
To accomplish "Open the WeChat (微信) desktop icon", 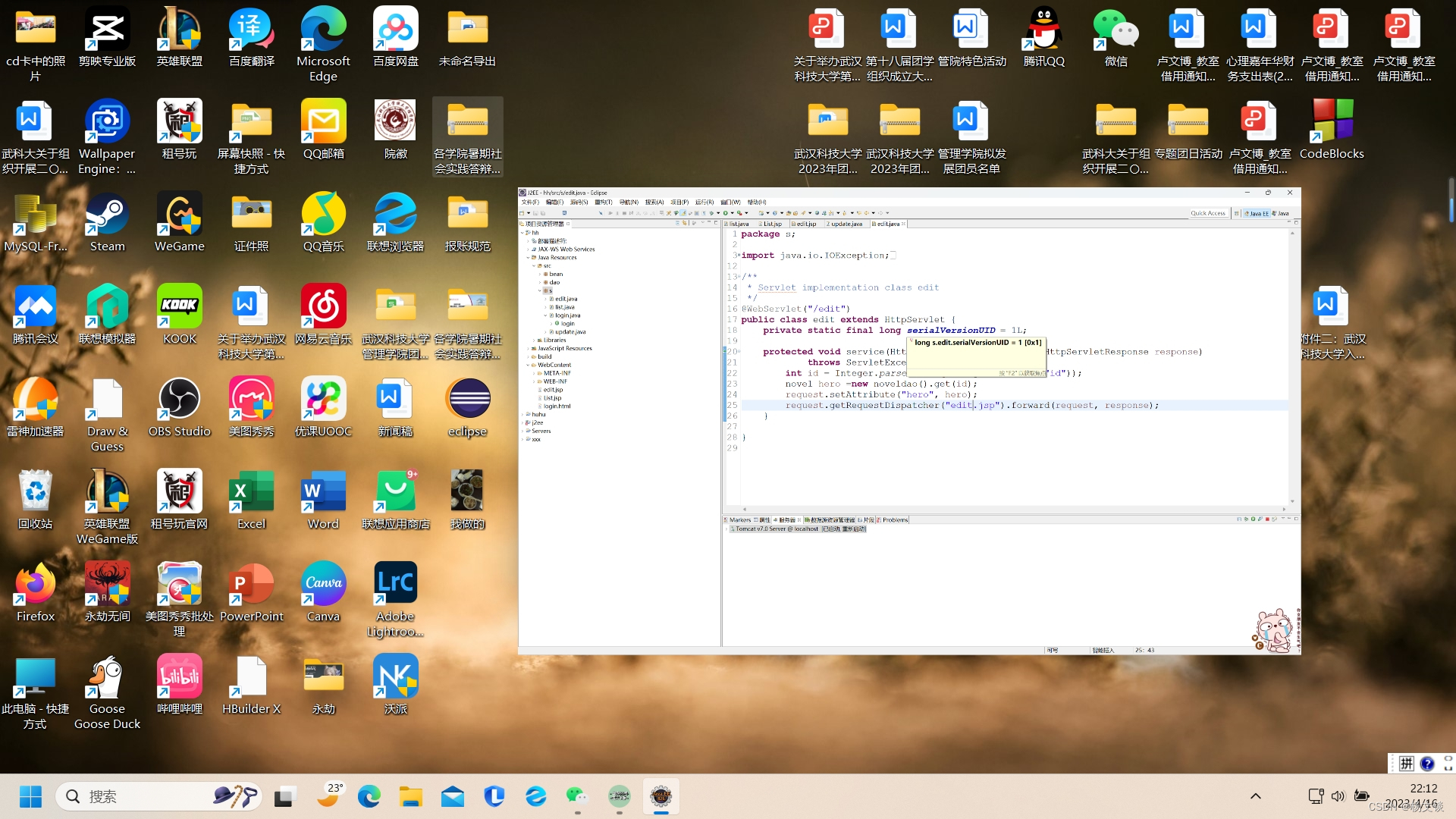I will pos(1116,37).
